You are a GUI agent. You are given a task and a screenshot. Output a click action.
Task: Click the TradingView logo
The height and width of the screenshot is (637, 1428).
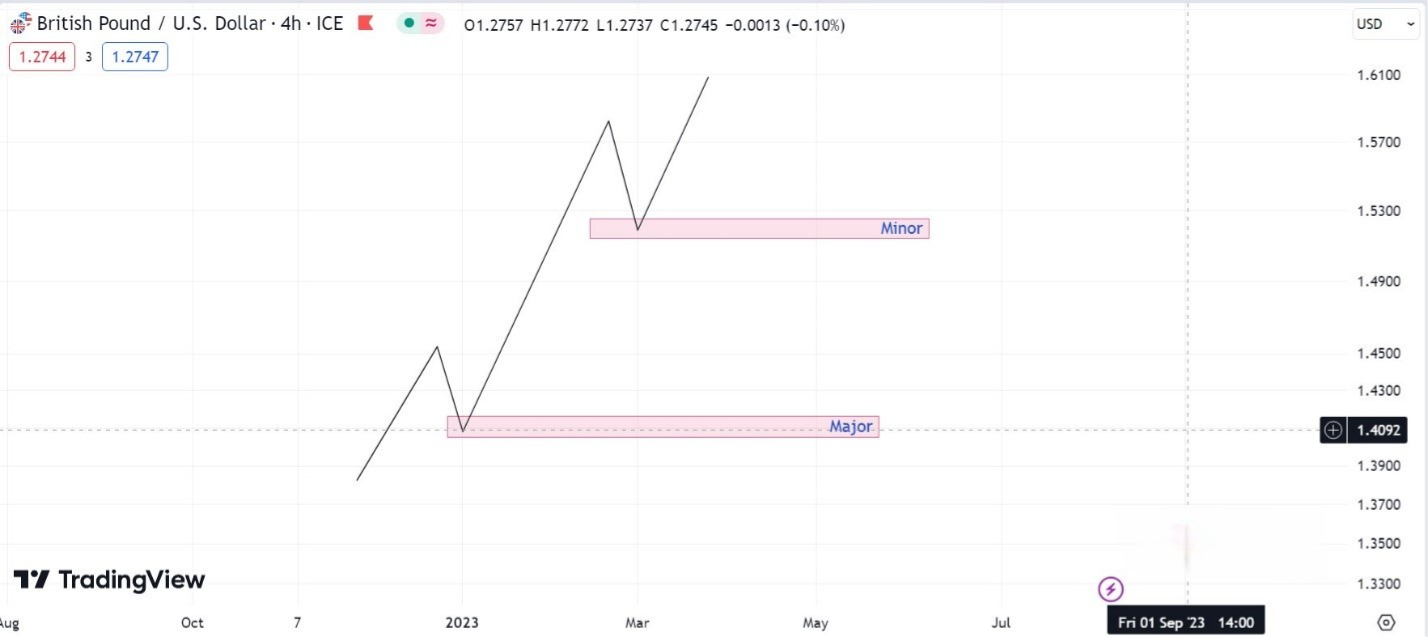(x=109, y=580)
